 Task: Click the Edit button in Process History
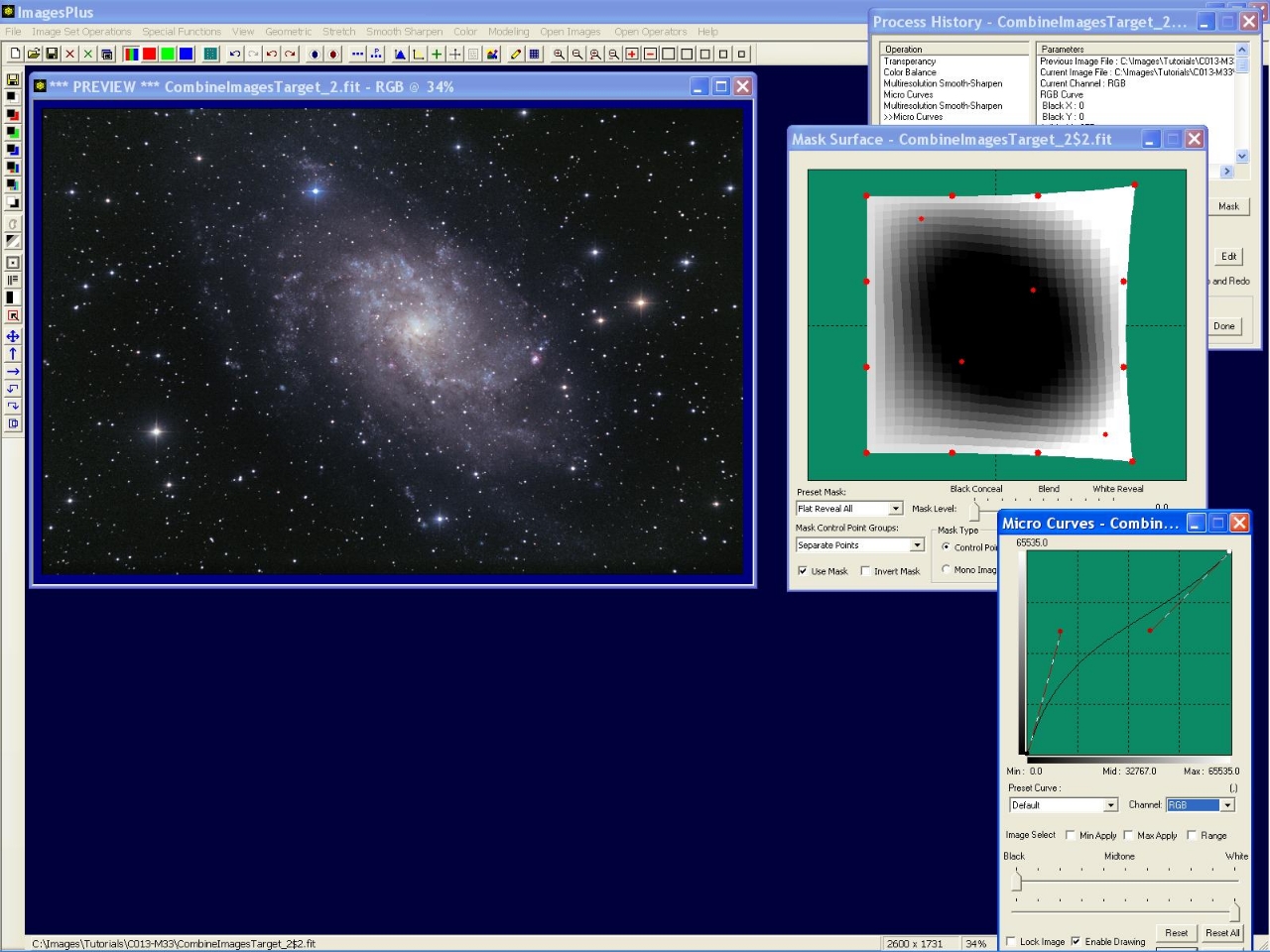[x=1228, y=256]
